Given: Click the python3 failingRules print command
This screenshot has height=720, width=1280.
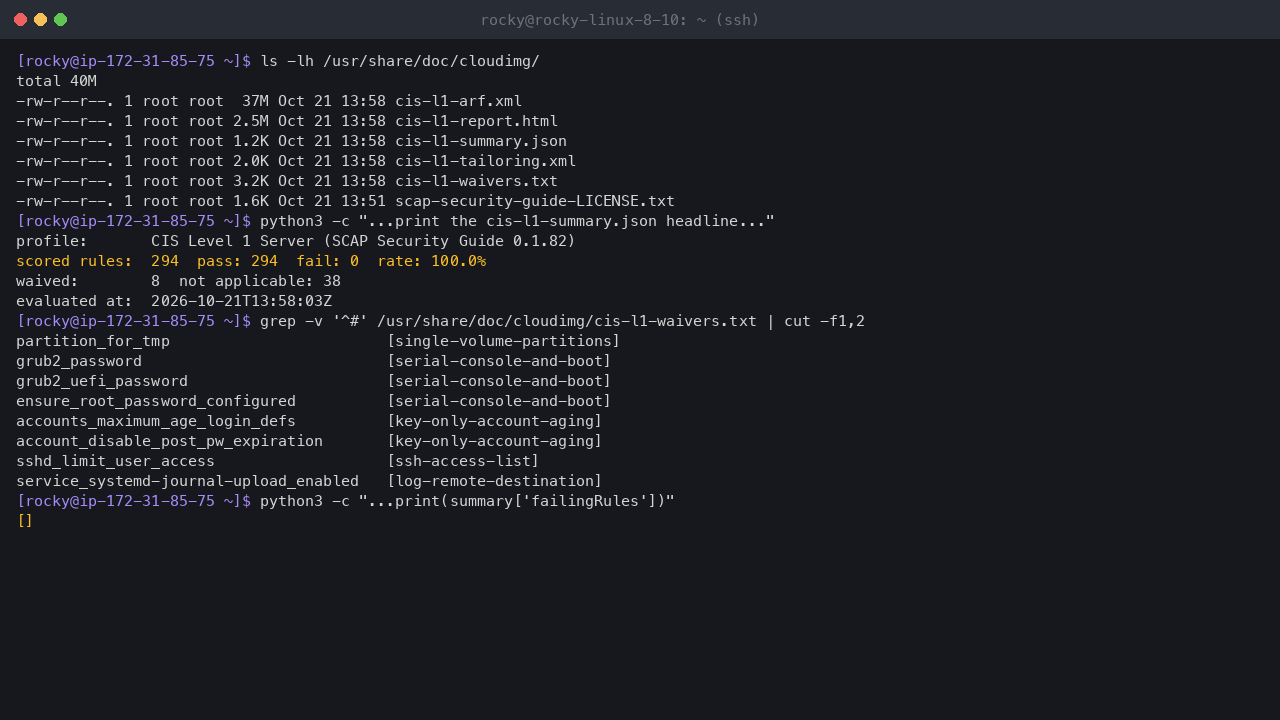Looking at the screenshot, I should pyautogui.click(x=467, y=501).
